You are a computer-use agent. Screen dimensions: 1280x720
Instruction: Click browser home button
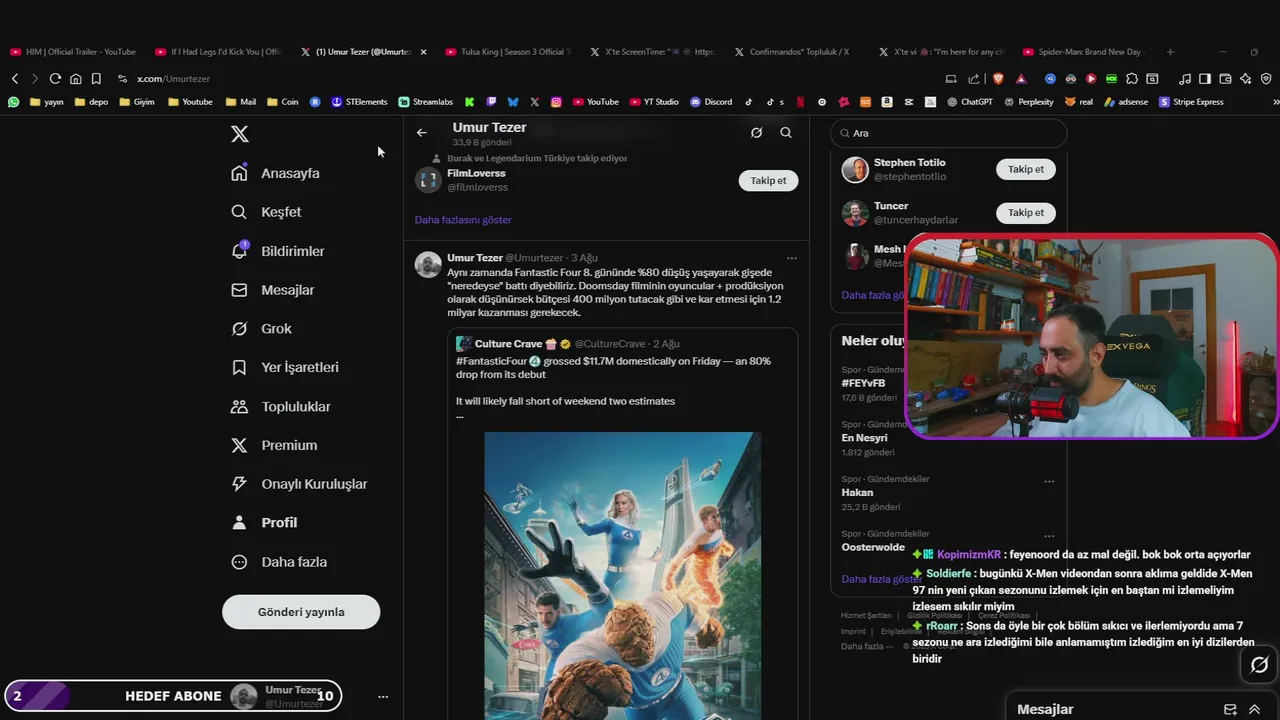(75, 78)
